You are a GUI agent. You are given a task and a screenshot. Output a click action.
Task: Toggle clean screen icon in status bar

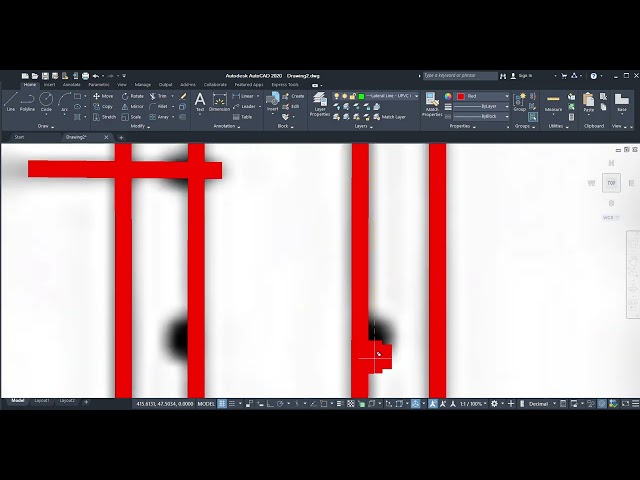625,404
